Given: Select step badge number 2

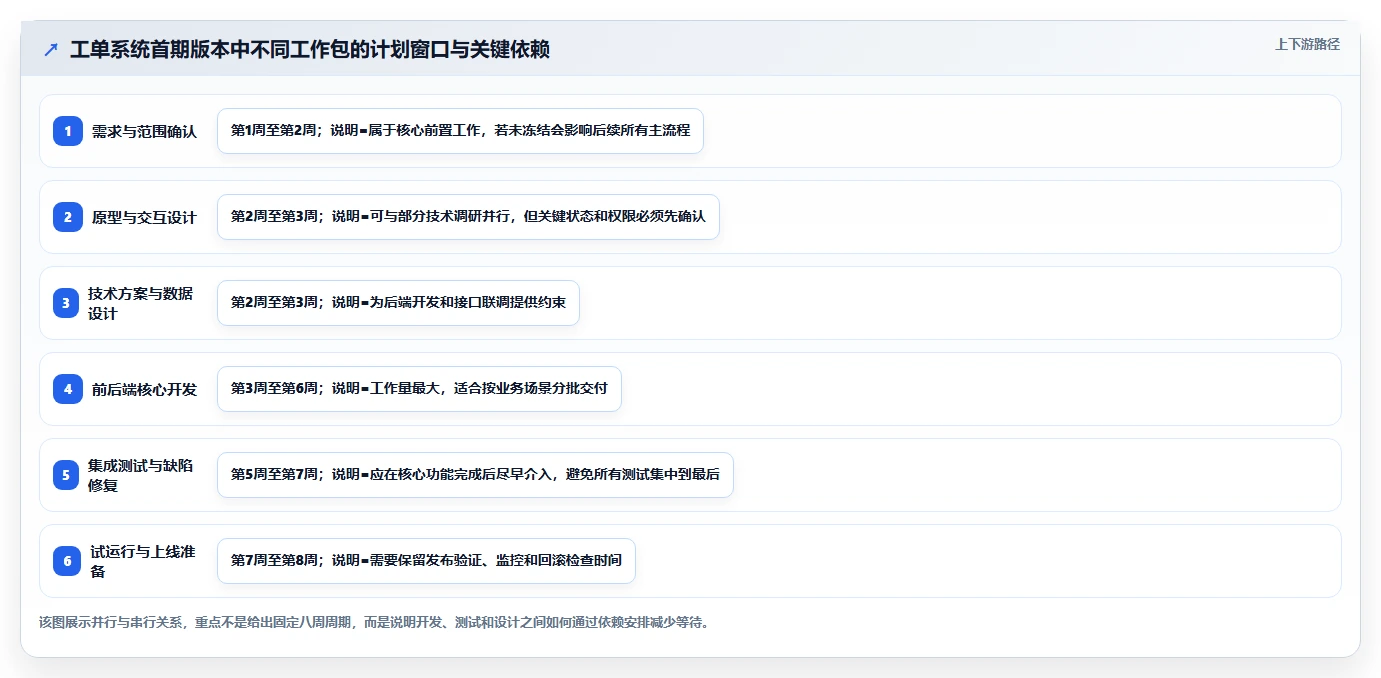Looking at the screenshot, I should pyautogui.click(x=68, y=217).
